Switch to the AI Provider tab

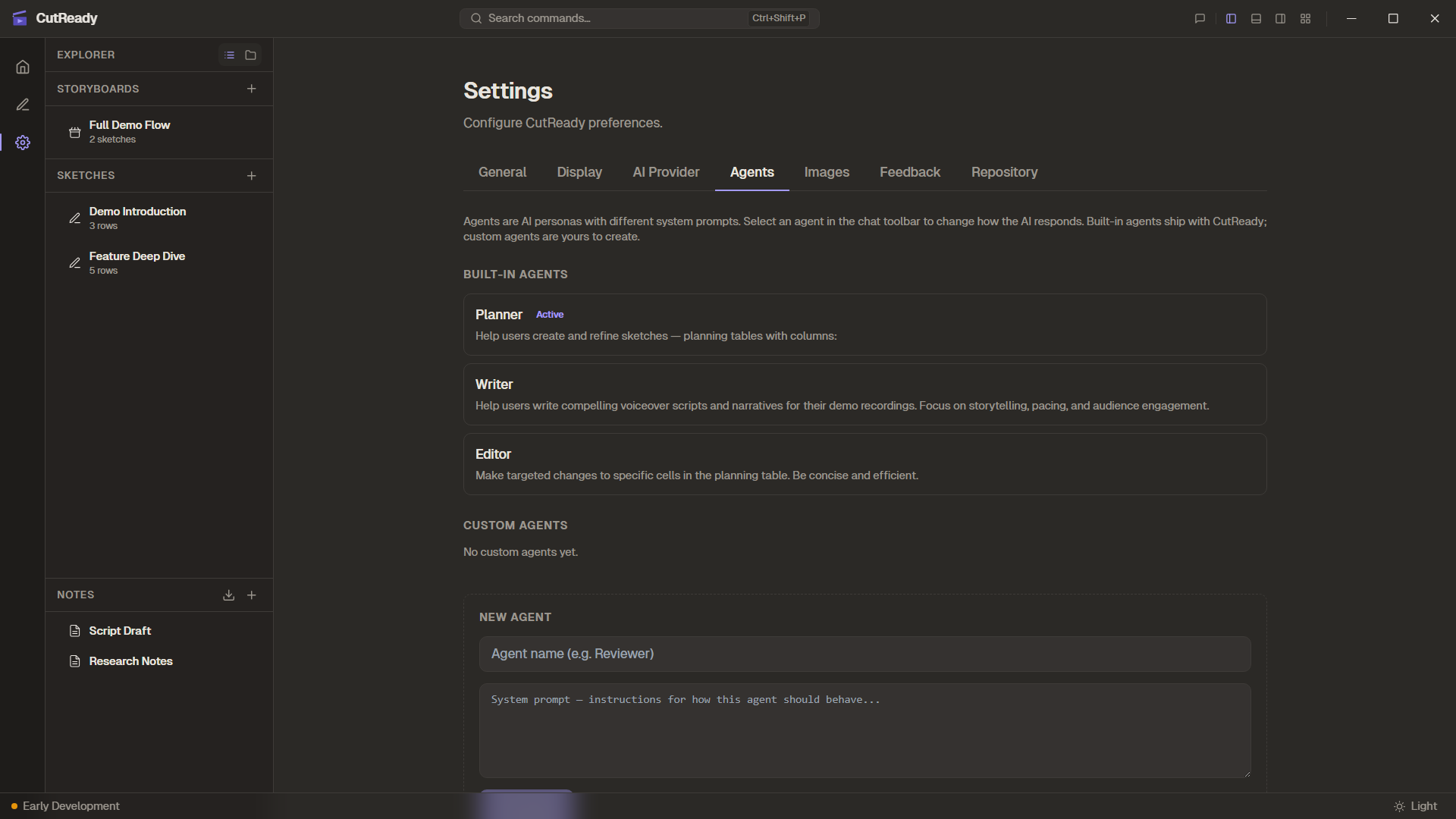[x=666, y=172]
